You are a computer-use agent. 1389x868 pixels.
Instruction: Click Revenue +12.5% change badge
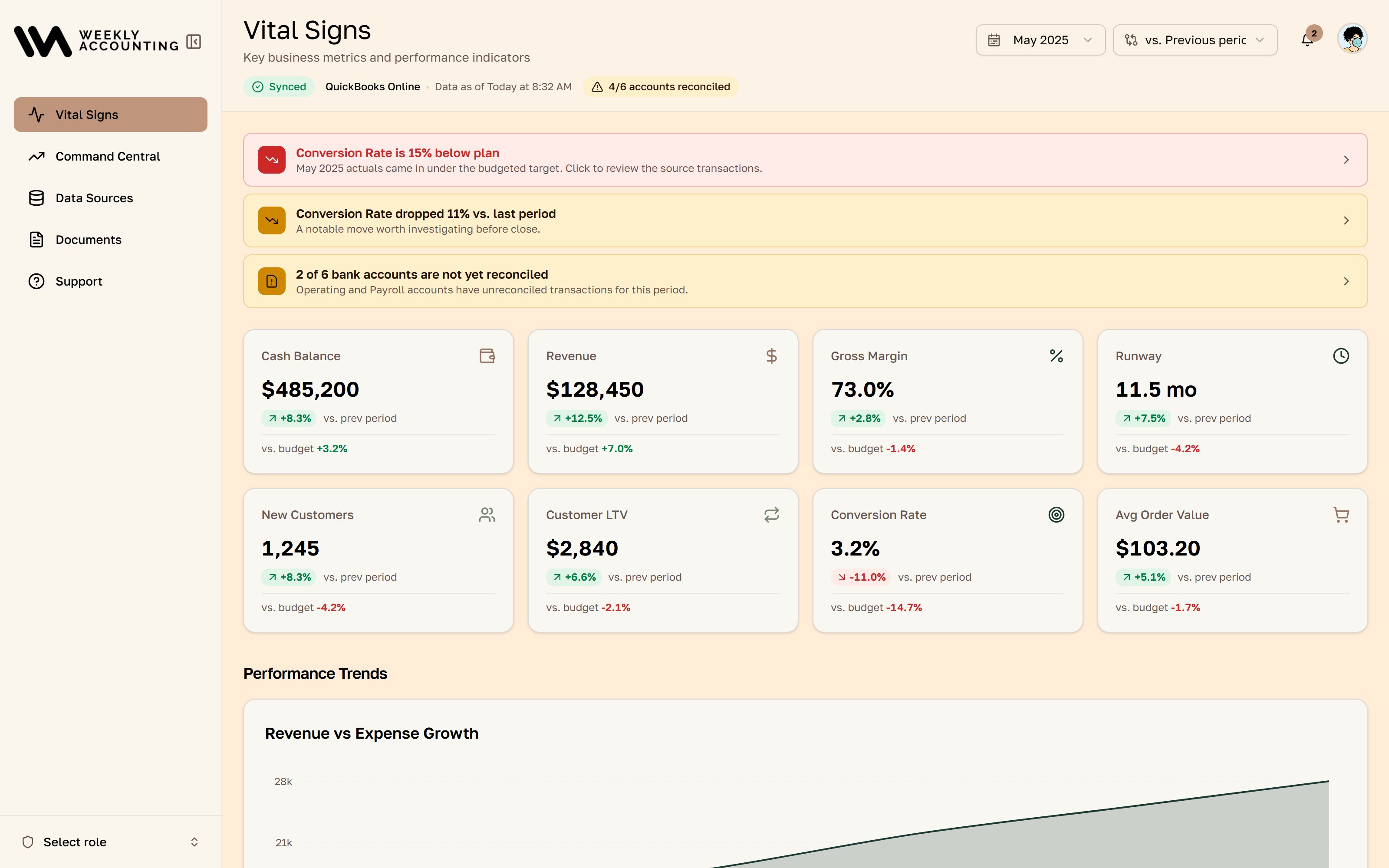[x=576, y=418]
